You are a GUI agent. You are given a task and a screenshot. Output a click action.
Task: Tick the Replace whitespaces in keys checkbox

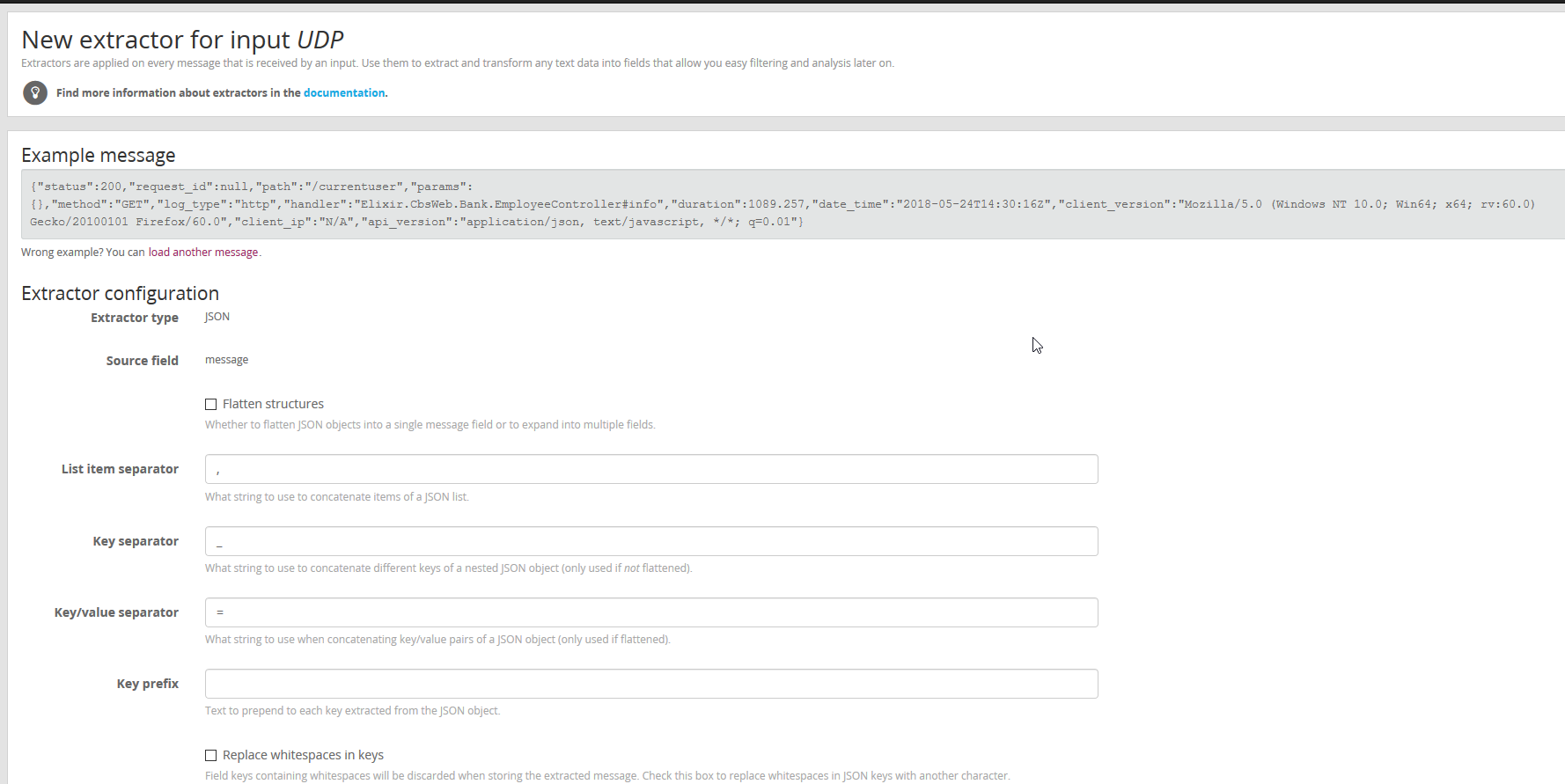coord(211,756)
